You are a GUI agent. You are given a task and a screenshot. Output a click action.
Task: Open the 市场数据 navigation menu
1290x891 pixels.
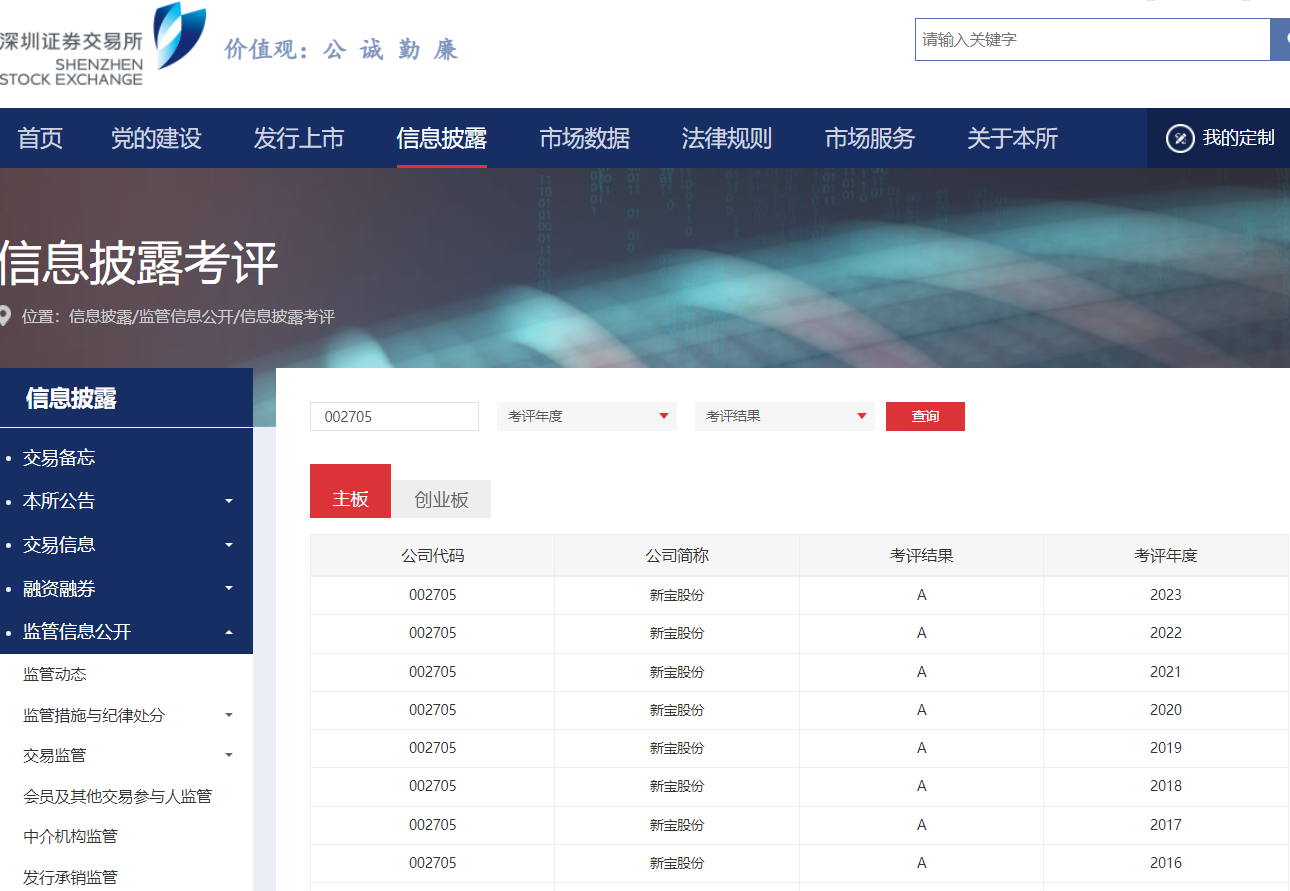pyautogui.click(x=584, y=138)
